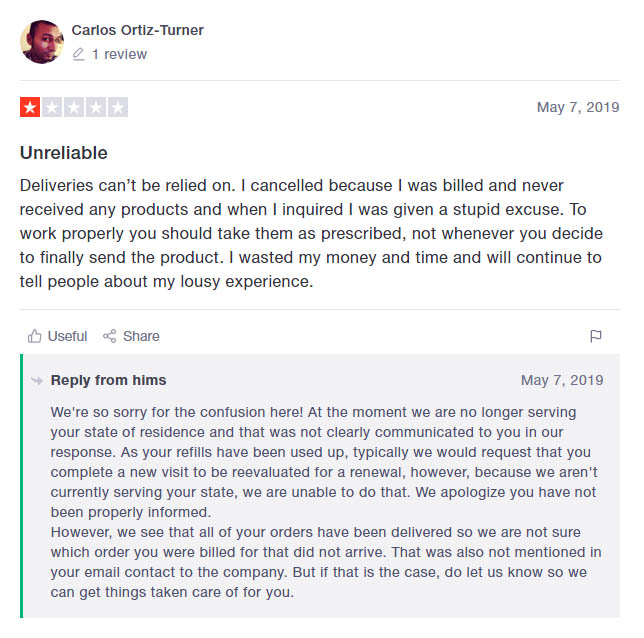Flag this review with the flag icon

tap(596, 336)
